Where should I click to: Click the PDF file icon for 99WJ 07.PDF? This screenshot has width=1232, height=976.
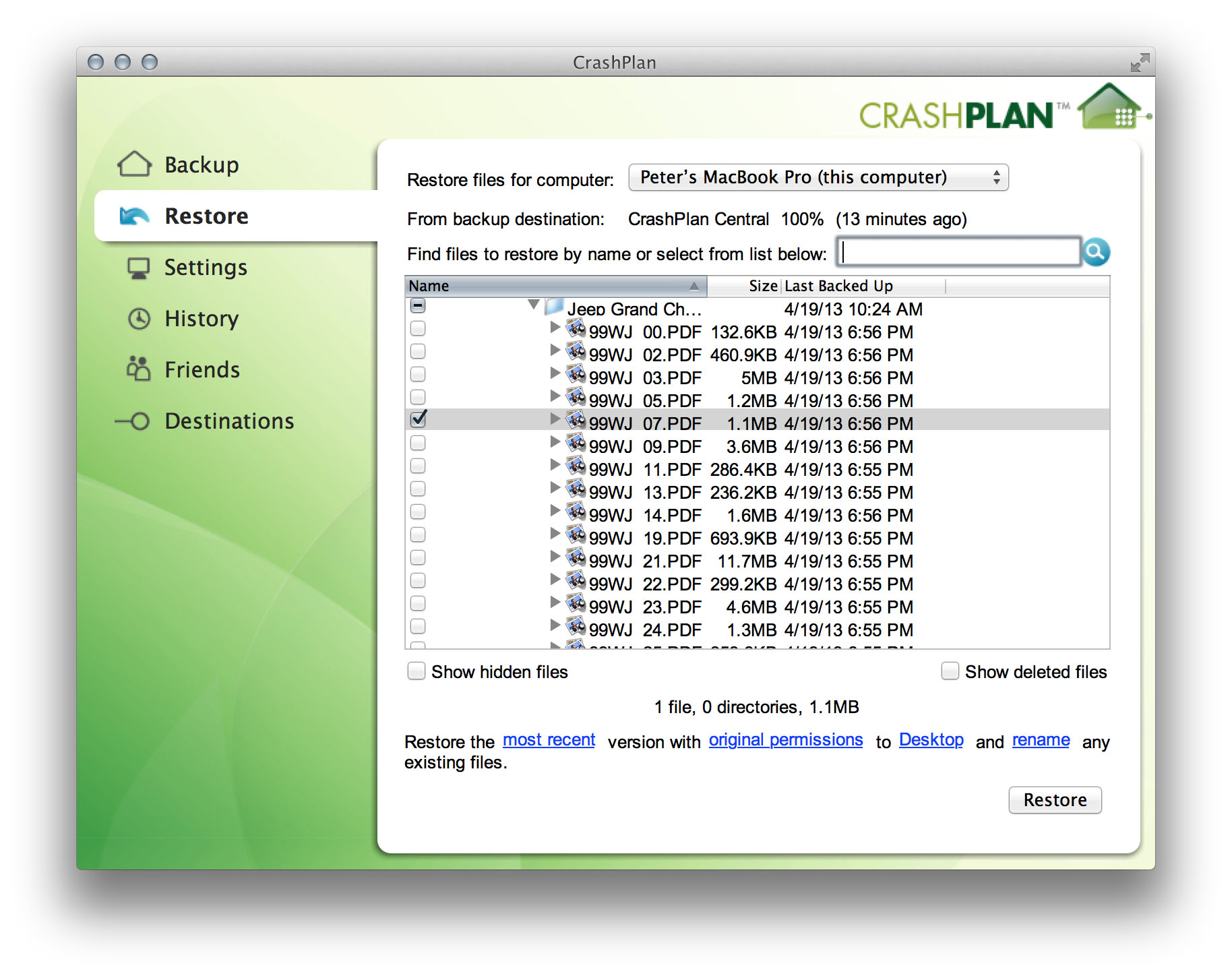pyautogui.click(x=576, y=420)
